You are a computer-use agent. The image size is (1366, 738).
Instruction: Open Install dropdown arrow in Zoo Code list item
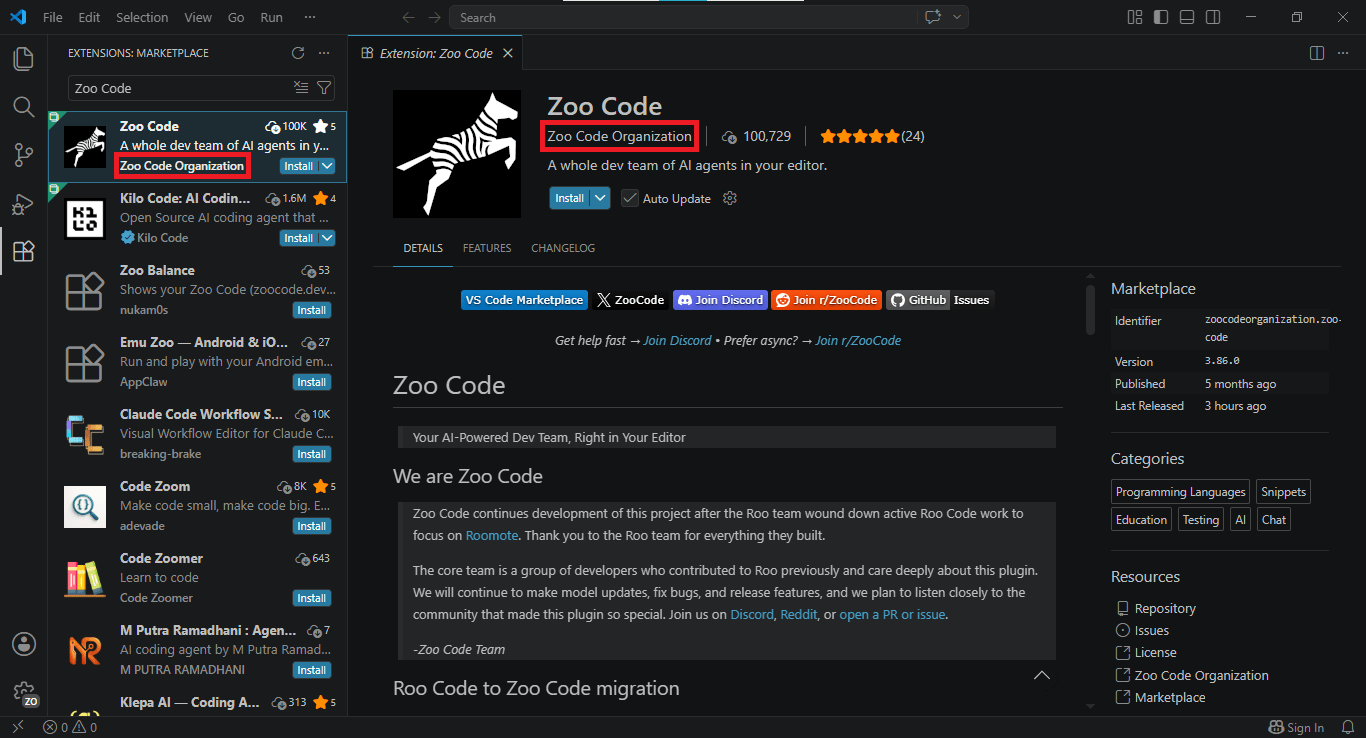tap(326, 166)
